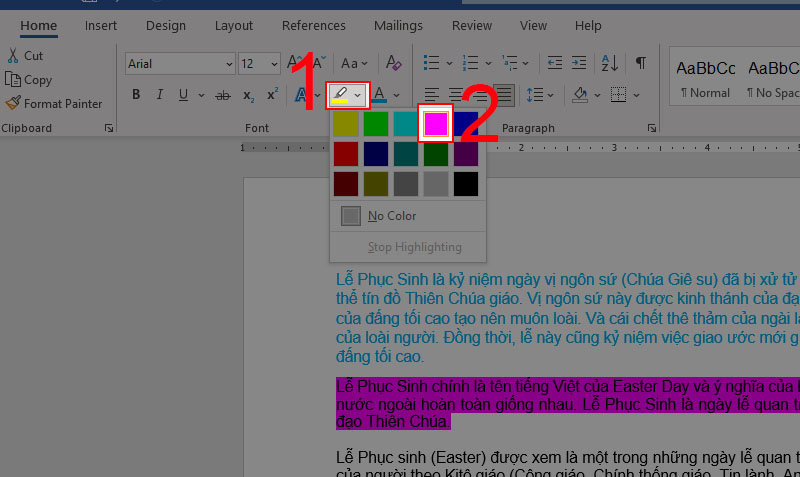Click the Clear All Formatting icon

[x=394, y=63]
